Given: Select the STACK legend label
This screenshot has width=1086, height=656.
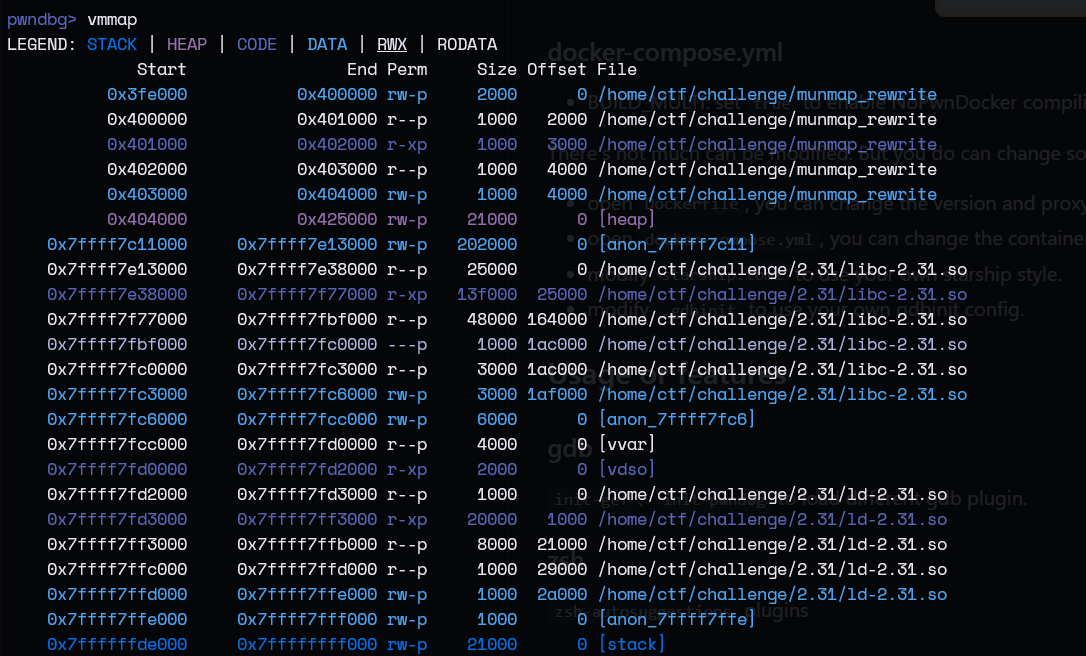Looking at the screenshot, I should [112, 44].
